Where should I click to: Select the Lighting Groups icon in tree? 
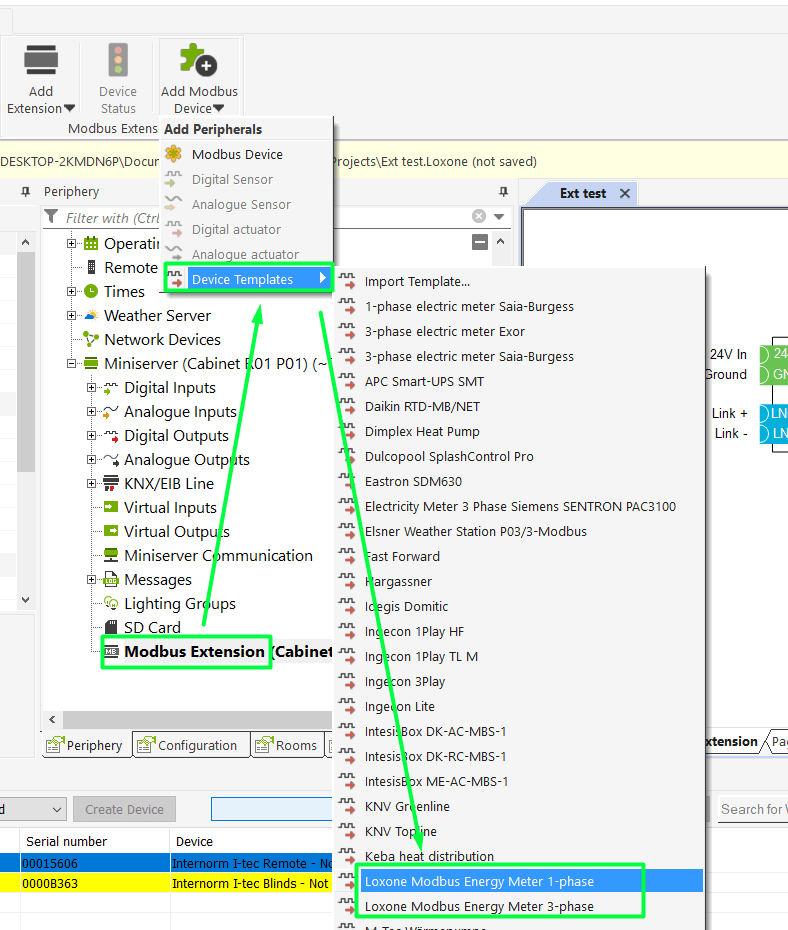point(110,604)
